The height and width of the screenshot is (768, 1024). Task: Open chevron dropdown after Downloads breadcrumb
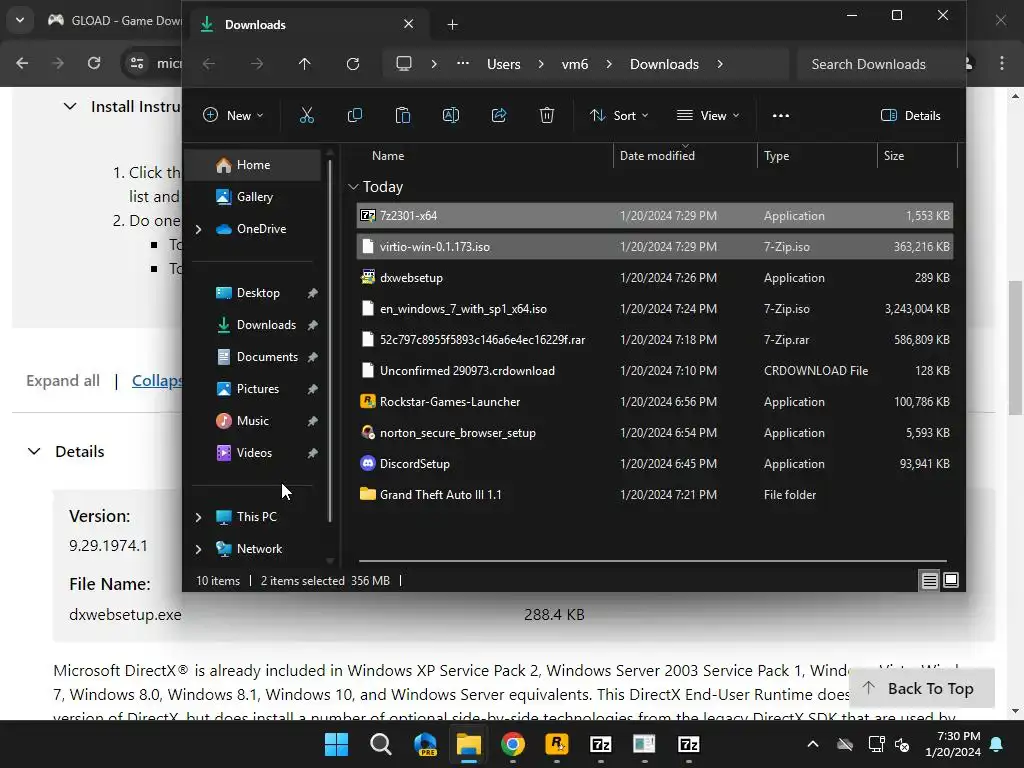(x=720, y=64)
